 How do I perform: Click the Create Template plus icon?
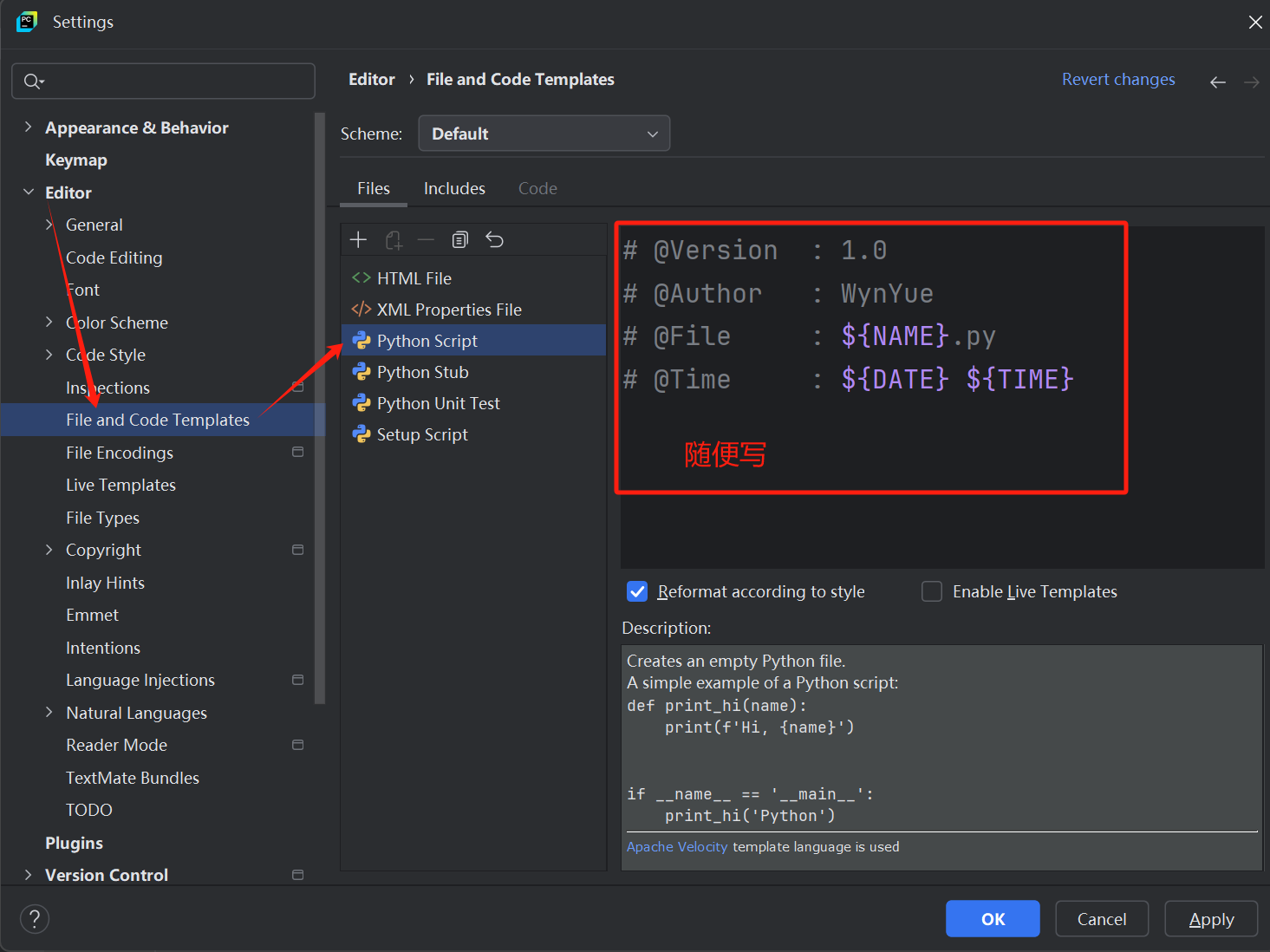tap(359, 239)
